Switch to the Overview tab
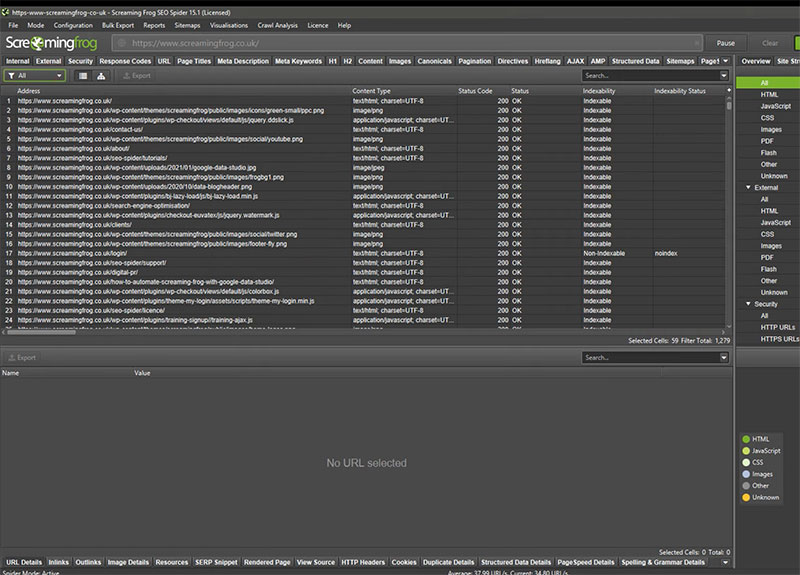This screenshot has width=800, height=575. pos(756,61)
